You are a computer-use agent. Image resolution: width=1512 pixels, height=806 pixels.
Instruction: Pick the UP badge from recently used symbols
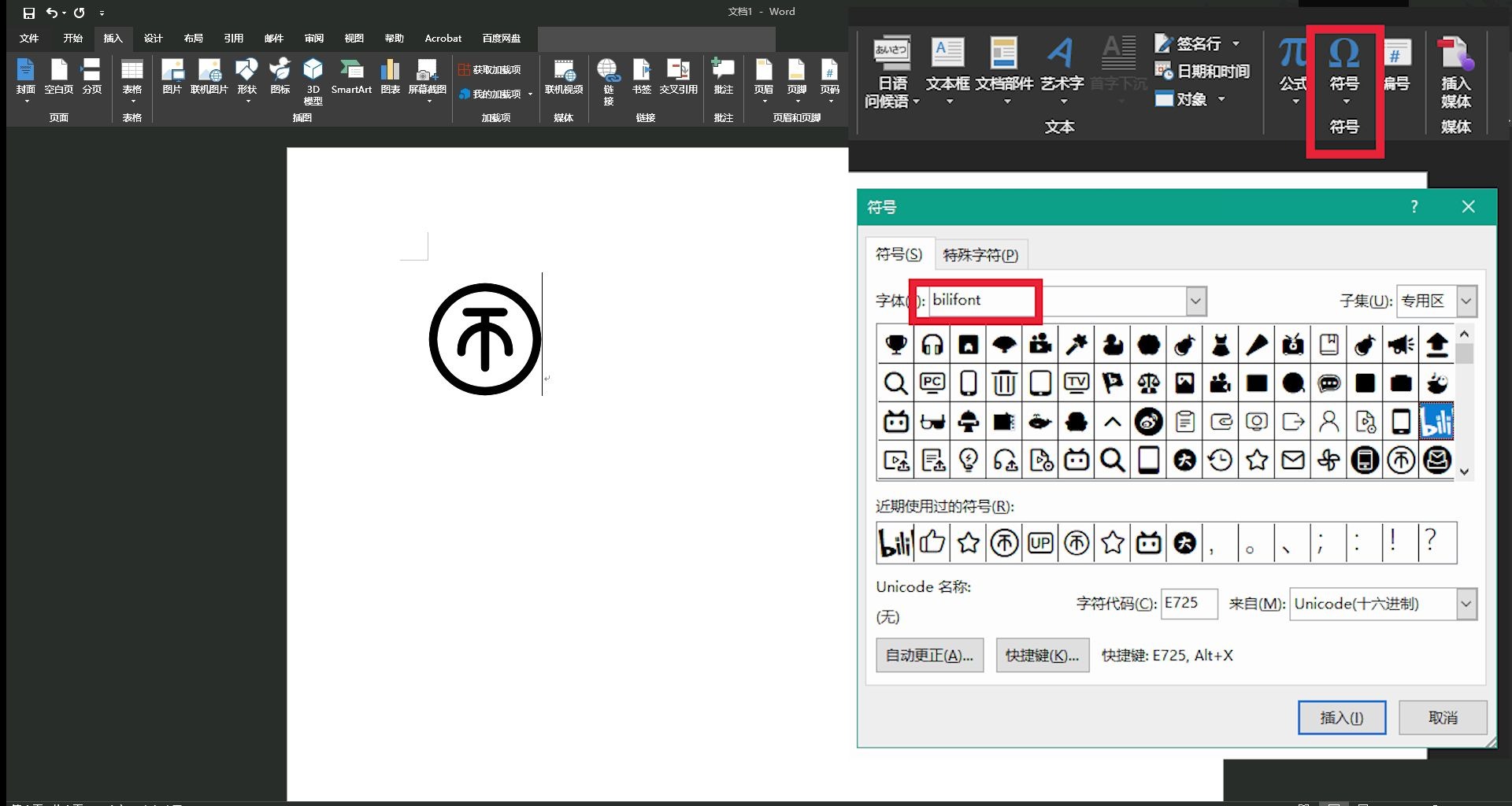point(1040,542)
